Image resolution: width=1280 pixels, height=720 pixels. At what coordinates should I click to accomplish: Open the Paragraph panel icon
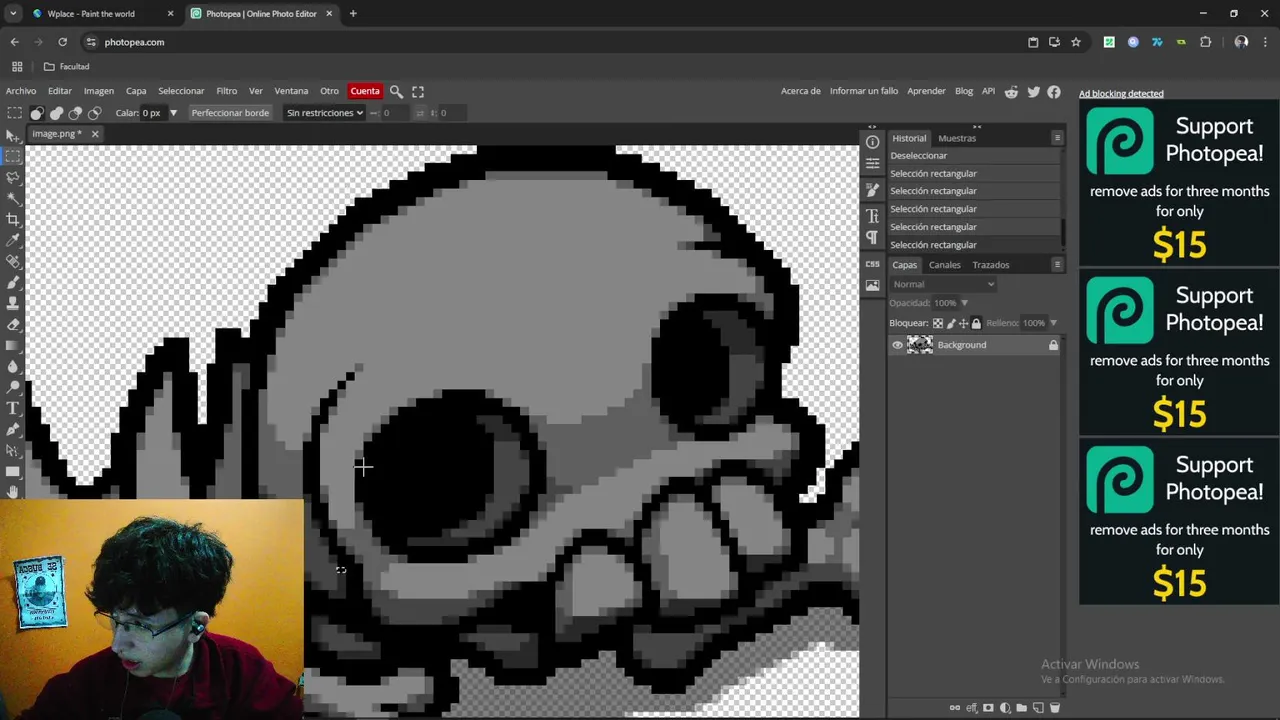[873, 238]
